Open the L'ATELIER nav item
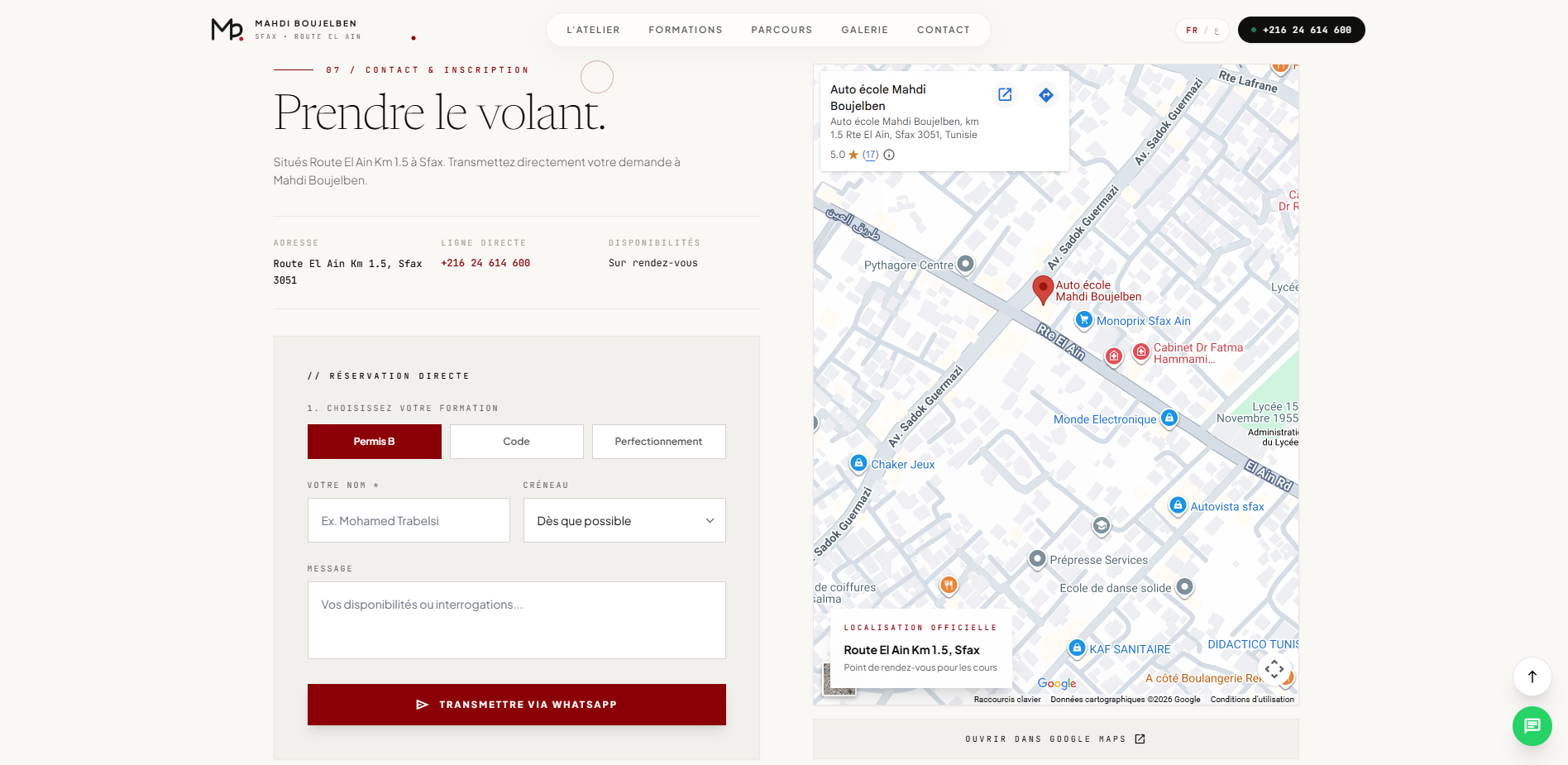This screenshot has height=765, width=1568. tap(593, 30)
